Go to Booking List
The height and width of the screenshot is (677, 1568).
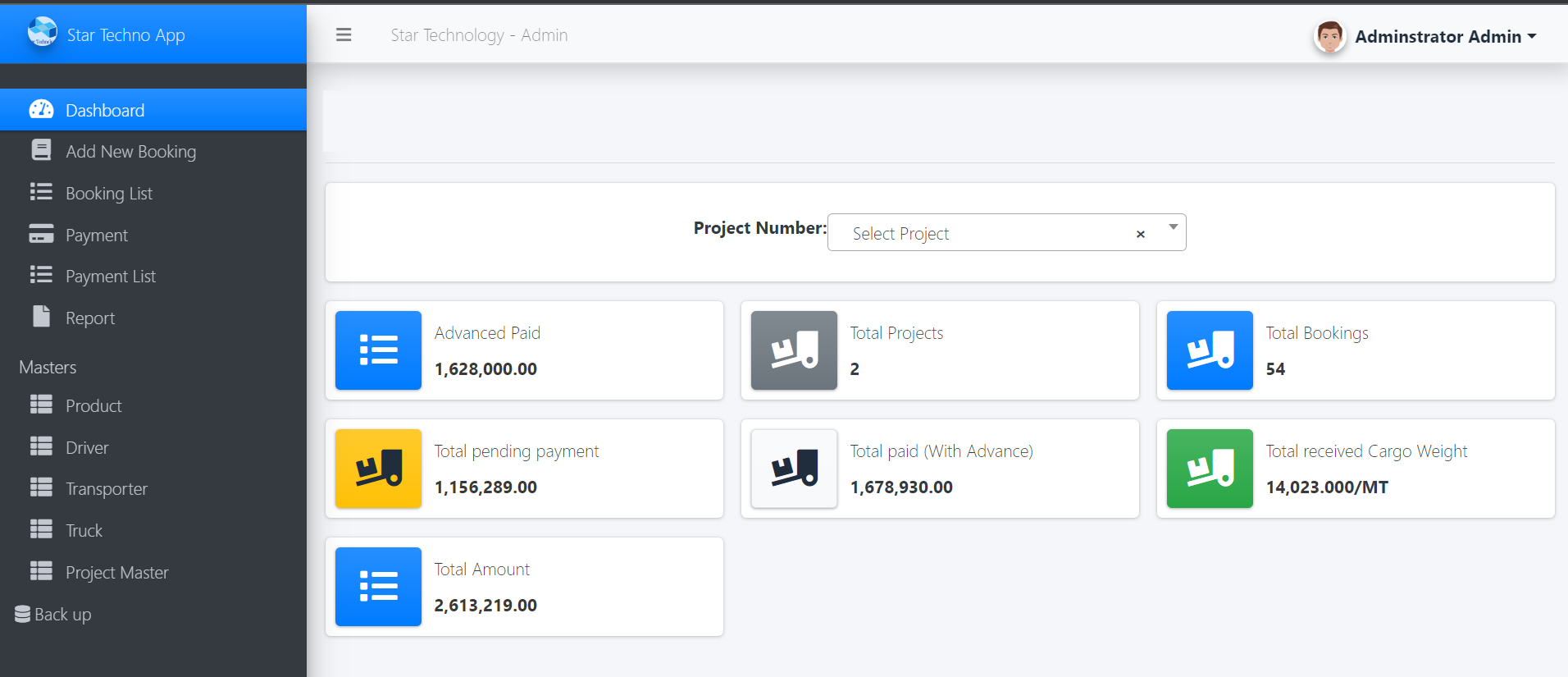(x=153, y=193)
